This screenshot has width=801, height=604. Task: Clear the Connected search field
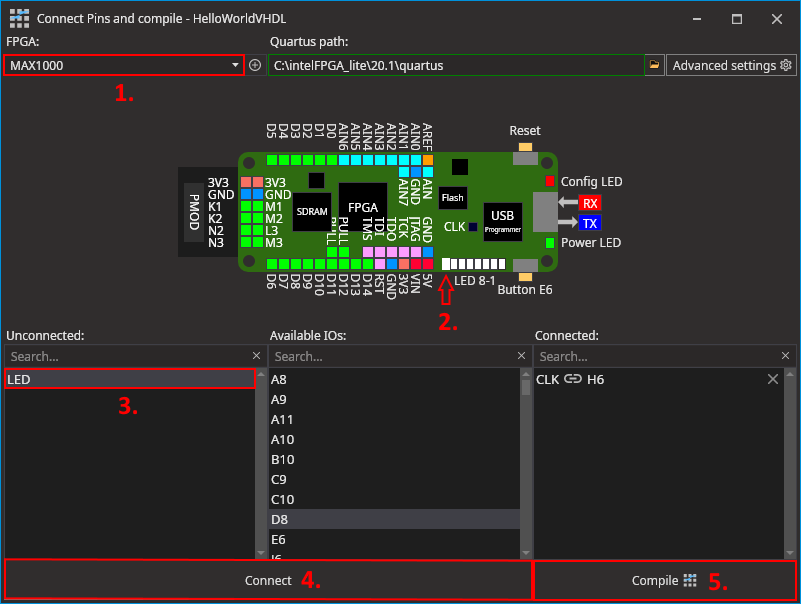pos(785,356)
